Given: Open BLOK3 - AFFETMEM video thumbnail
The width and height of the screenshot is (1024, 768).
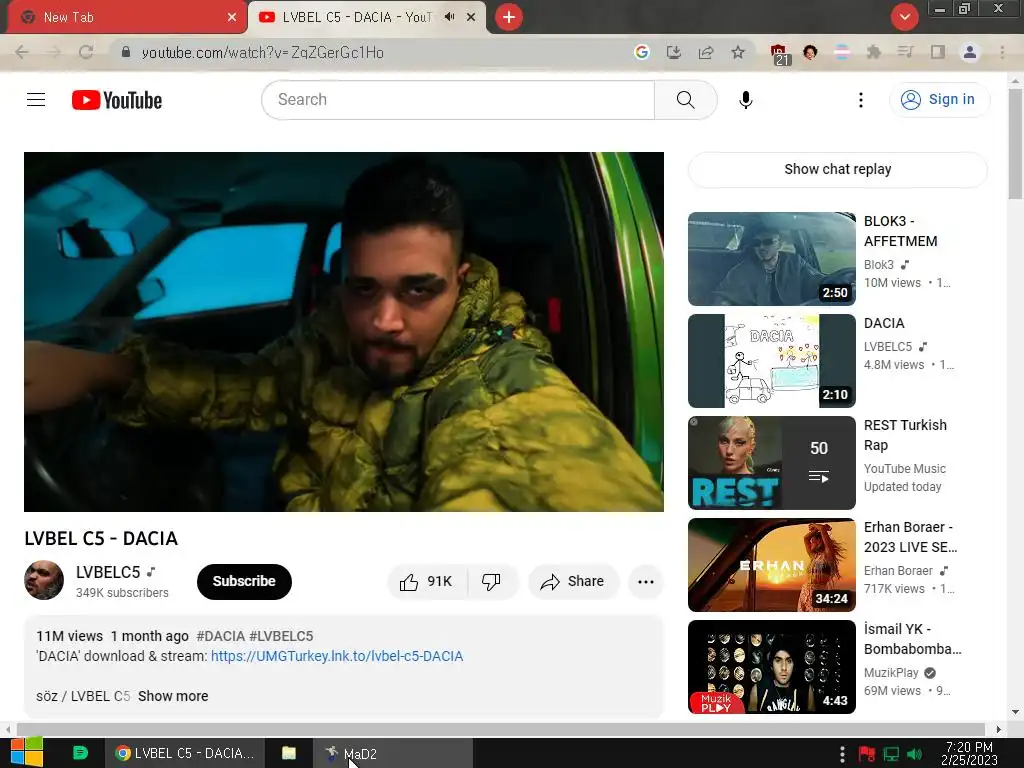Looking at the screenshot, I should pyautogui.click(x=771, y=259).
